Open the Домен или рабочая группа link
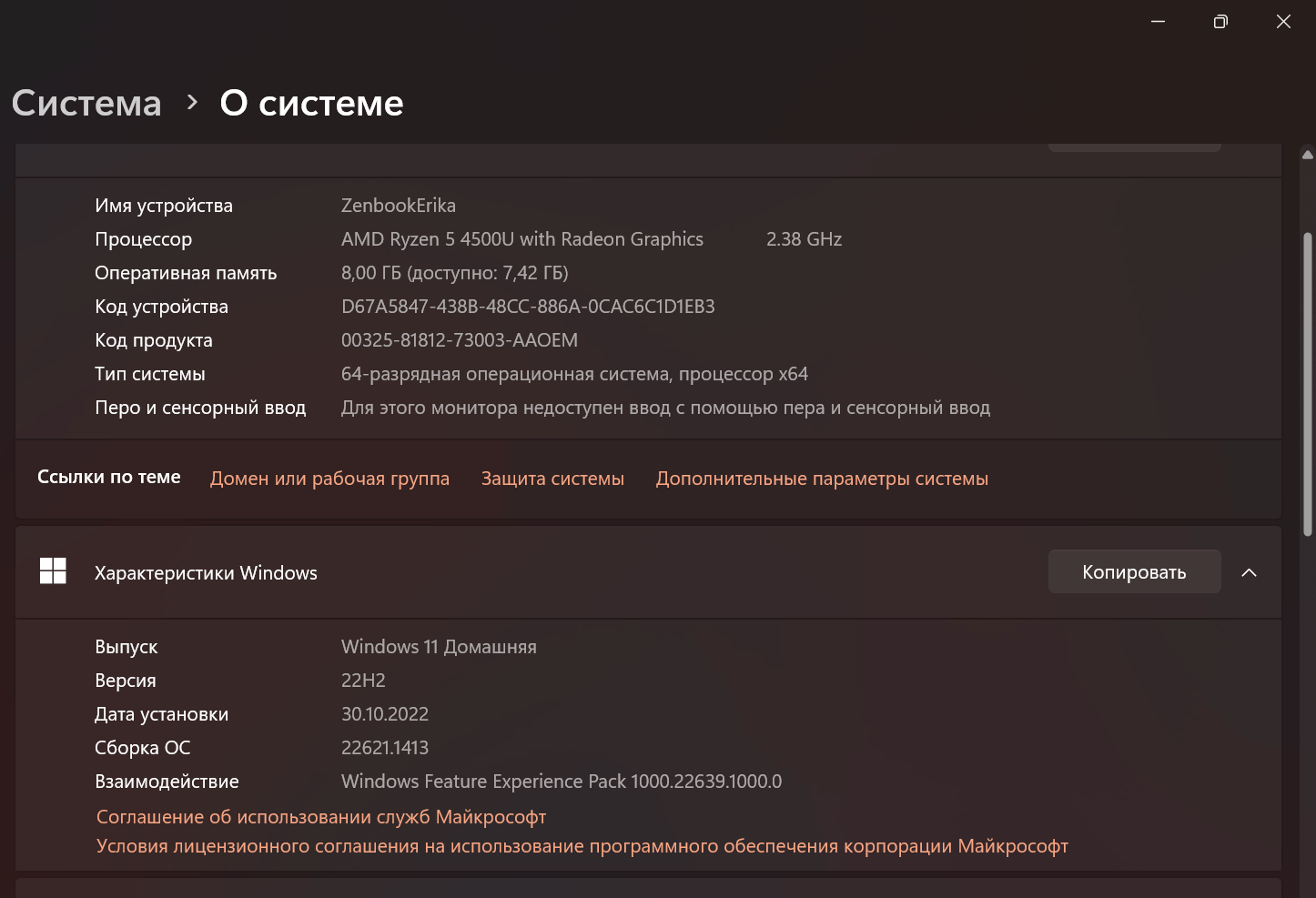This screenshot has height=898, width=1316. pos(329,479)
